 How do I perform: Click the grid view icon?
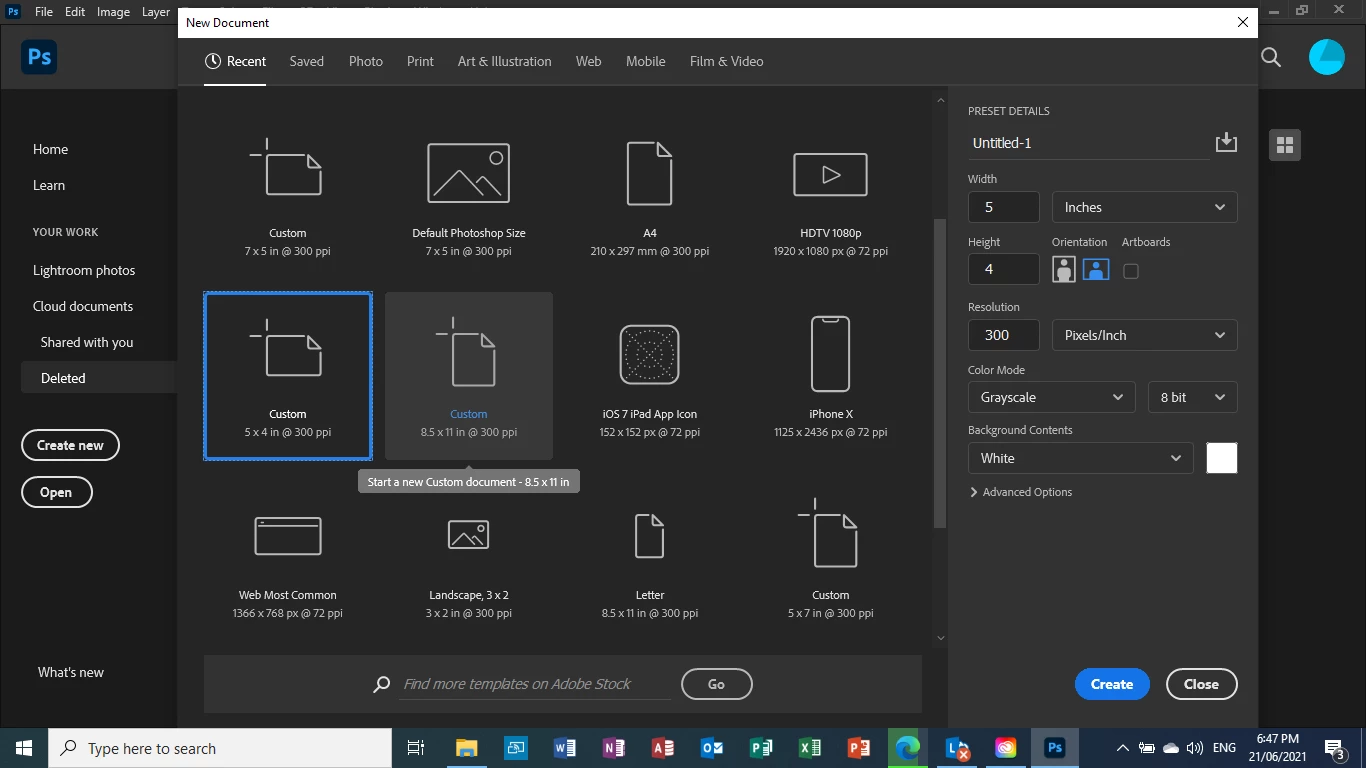tap(1285, 145)
